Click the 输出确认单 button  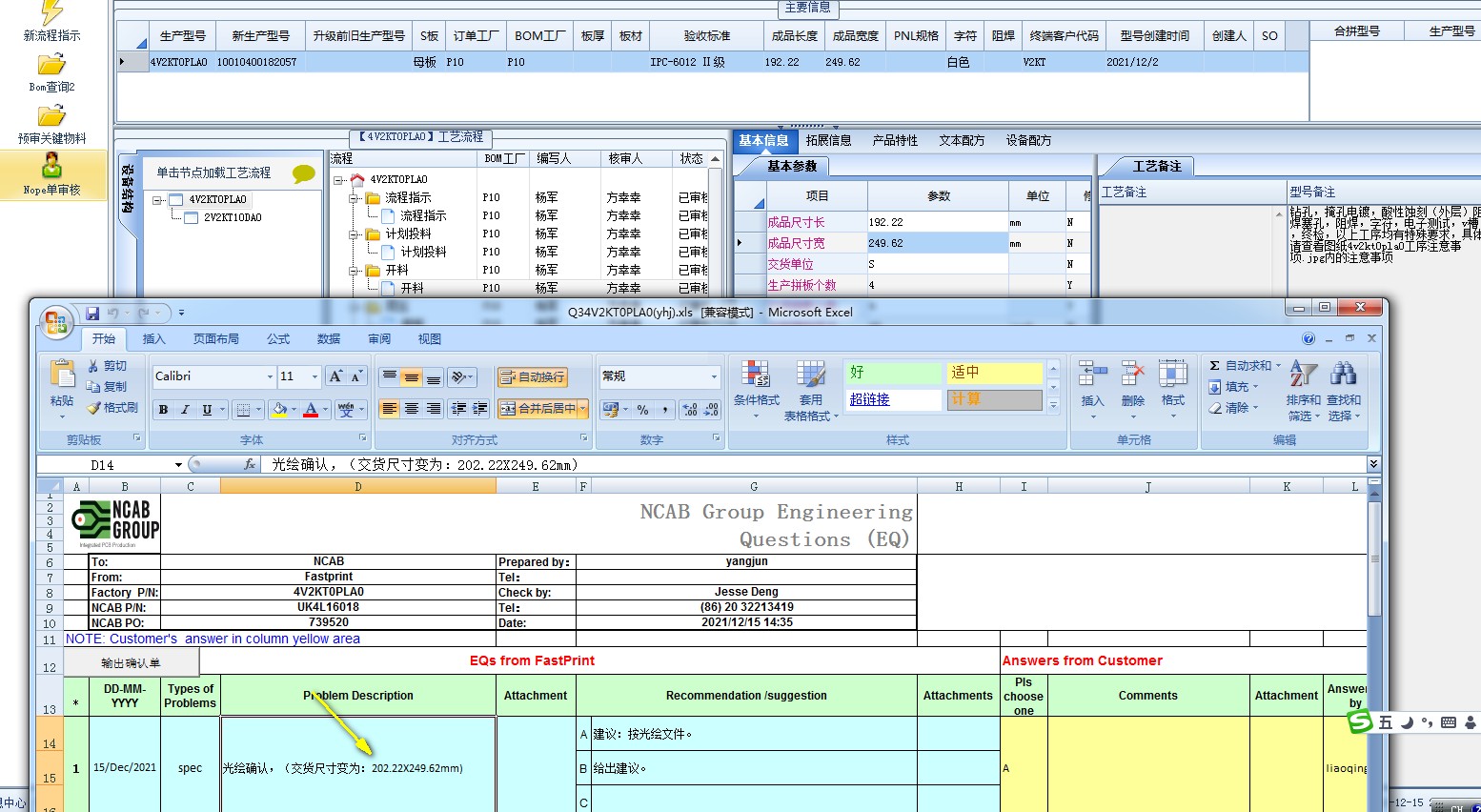tap(132, 663)
